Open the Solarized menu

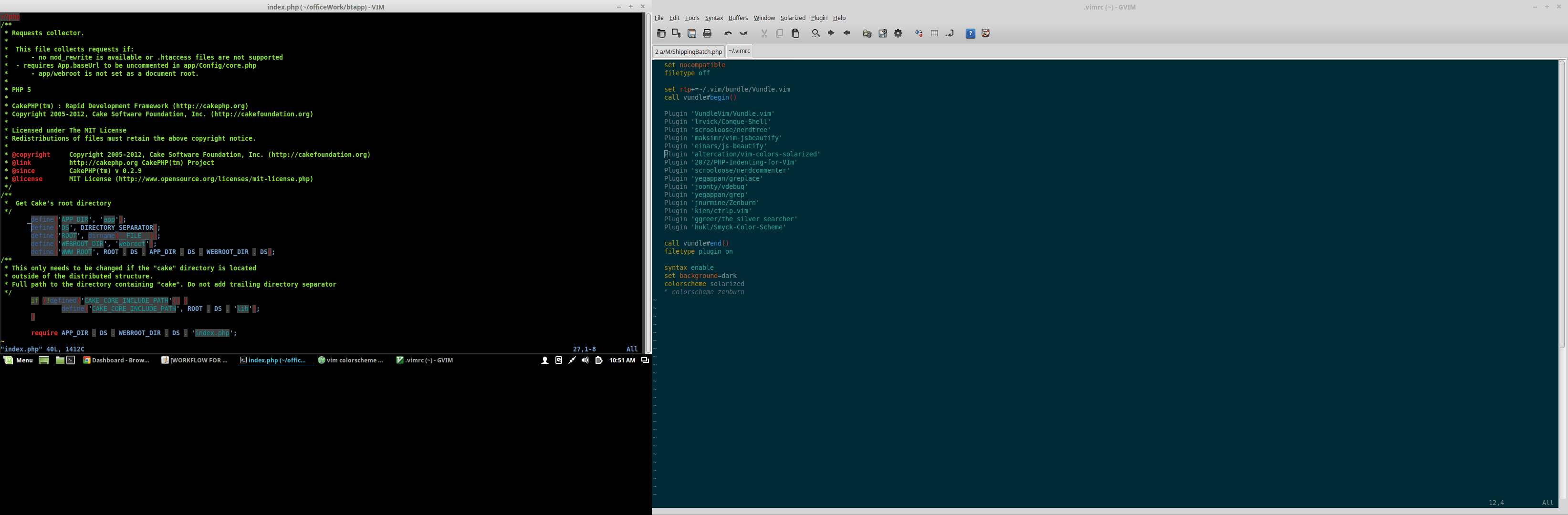pos(793,18)
